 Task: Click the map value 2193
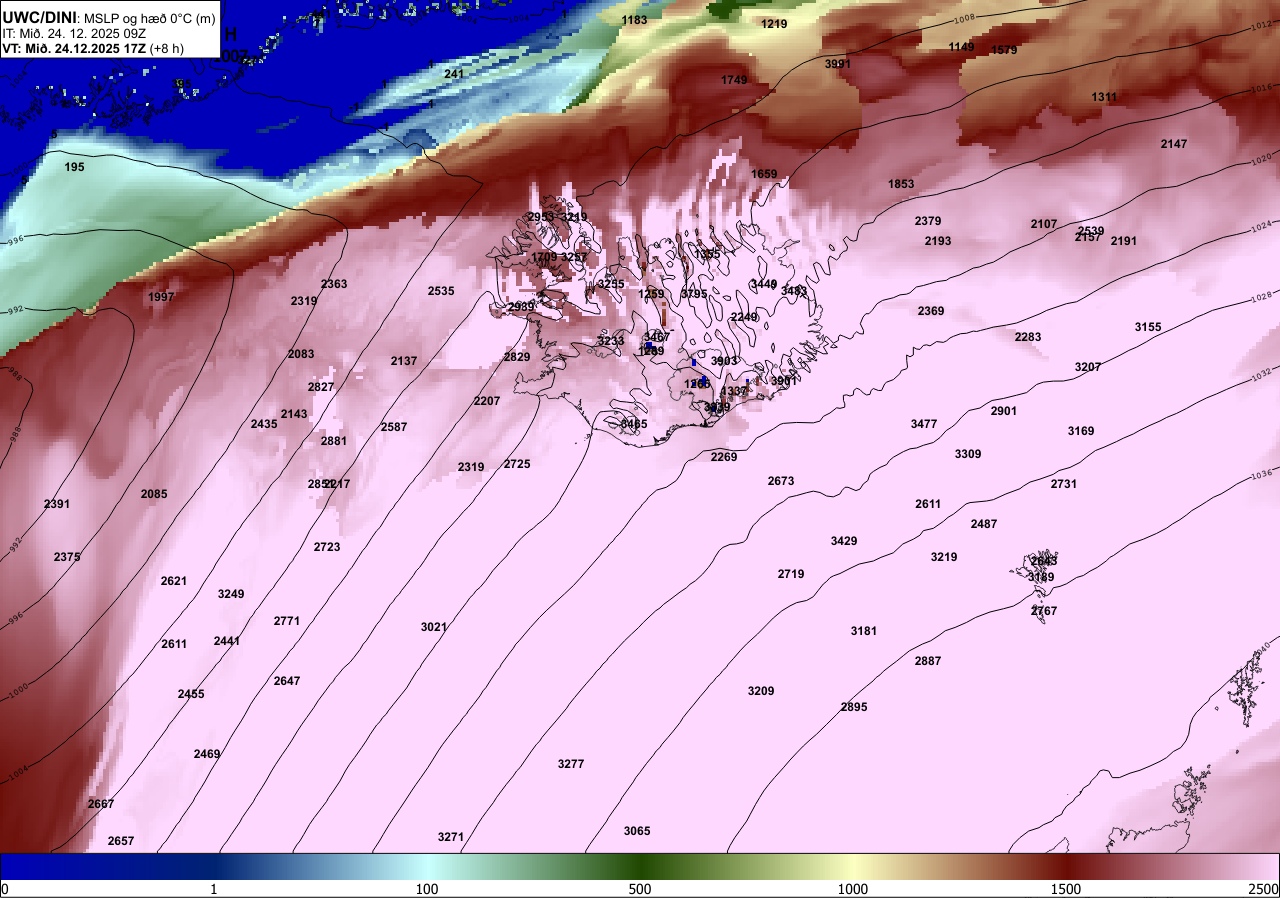pyautogui.click(x=938, y=241)
